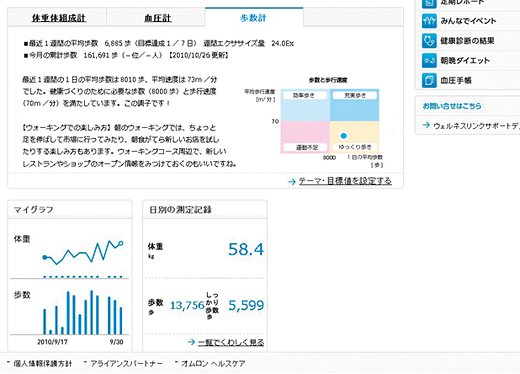Open the 血圧手帳 notebook icon
Image resolution: width=520 pixels, height=374 pixels.
[x=429, y=80]
